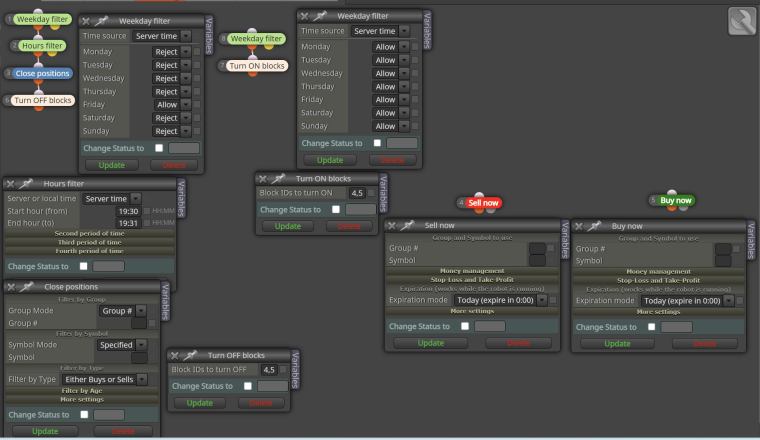The width and height of the screenshot is (760, 440).
Task: Click orange output connector under Buy now block
Action: point(672,208)
